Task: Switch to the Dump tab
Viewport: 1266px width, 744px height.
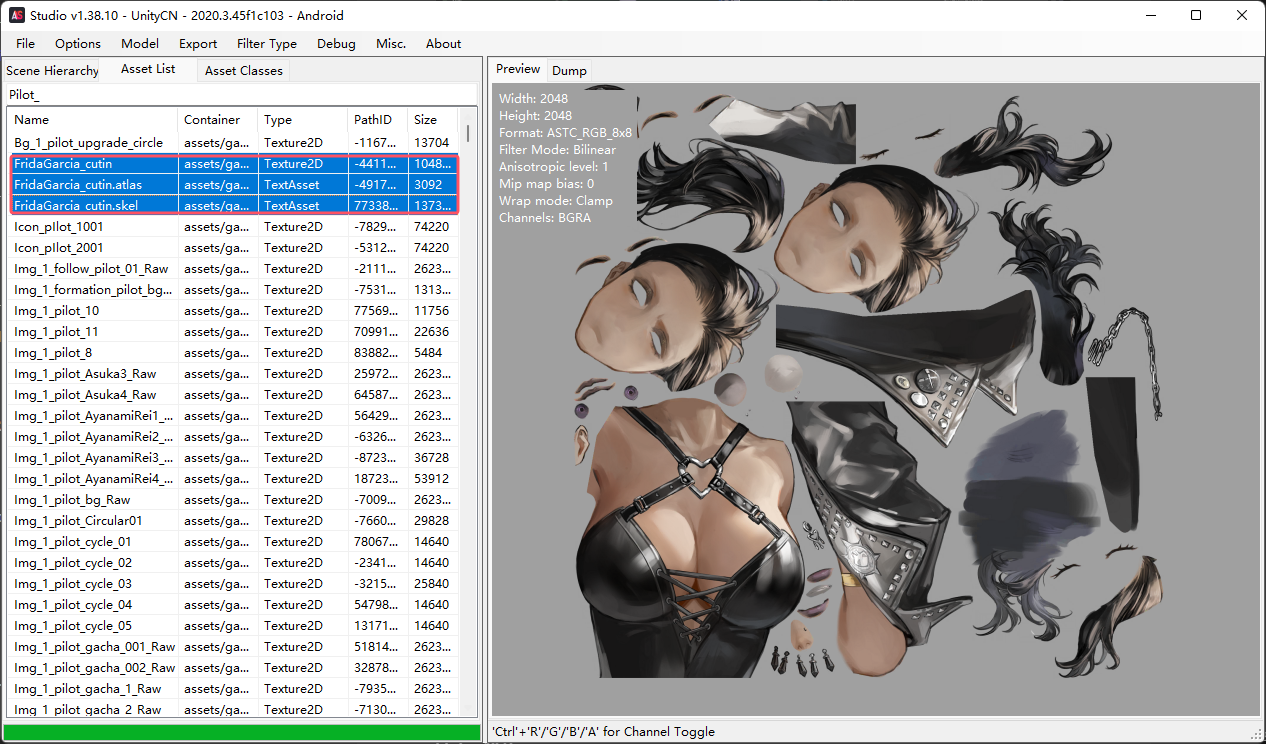Action: [570, 71]
